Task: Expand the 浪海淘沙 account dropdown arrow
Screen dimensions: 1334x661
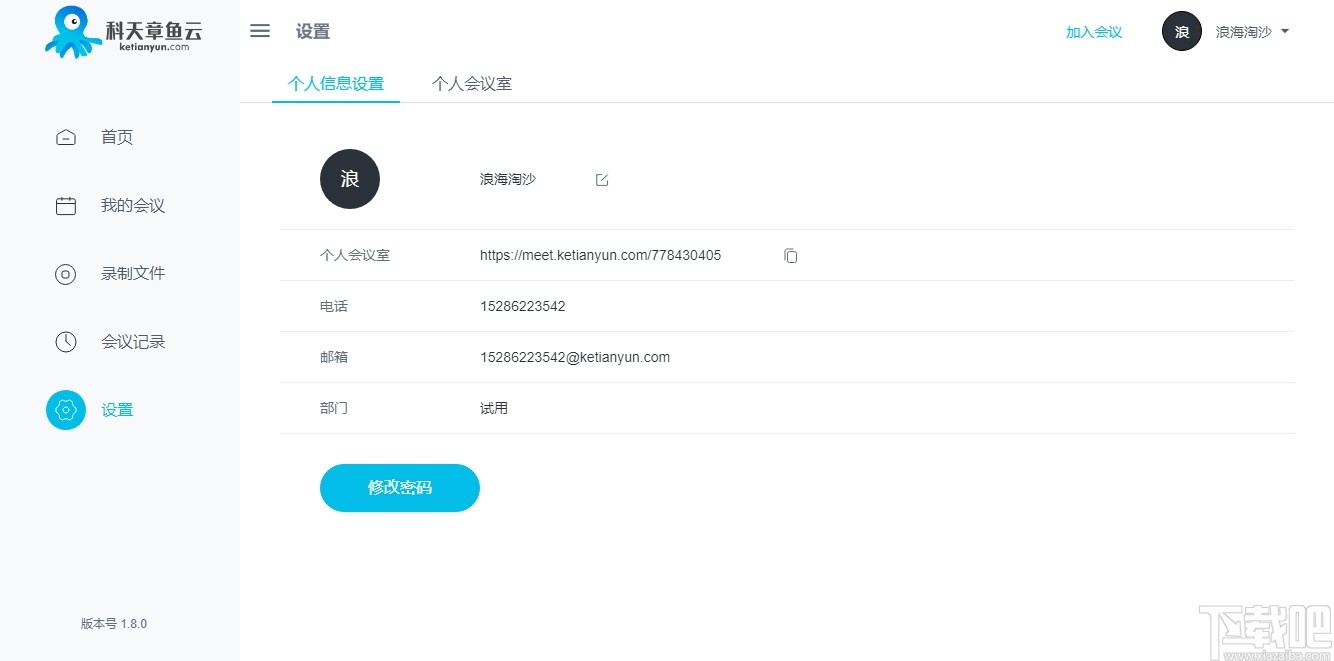Action: tap(1286, 31)
